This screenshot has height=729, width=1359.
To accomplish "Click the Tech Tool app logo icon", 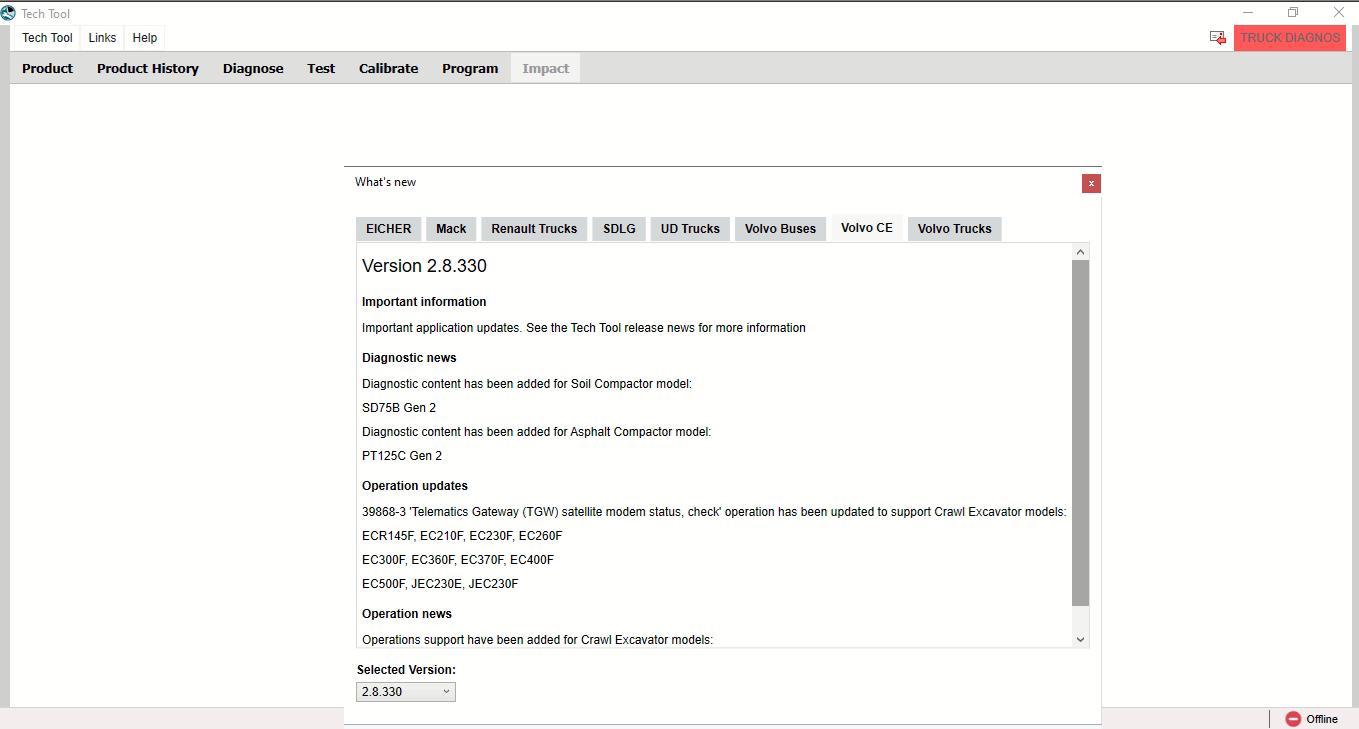I will (8, 13).
